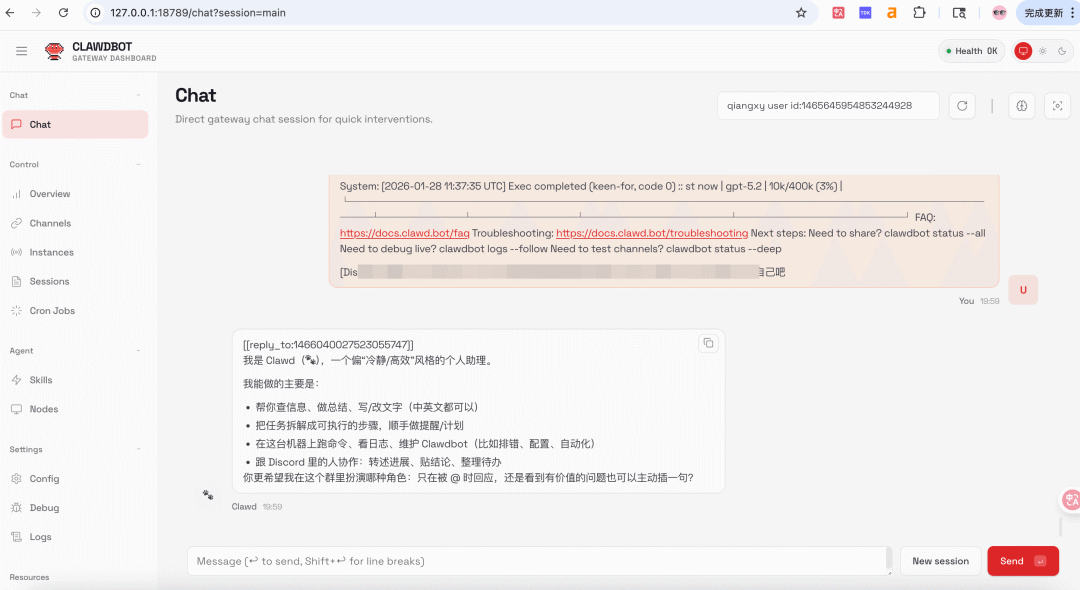1080x590 pixels.
Task: Collapse the Agent section
Action: click(x=140, y=350)
